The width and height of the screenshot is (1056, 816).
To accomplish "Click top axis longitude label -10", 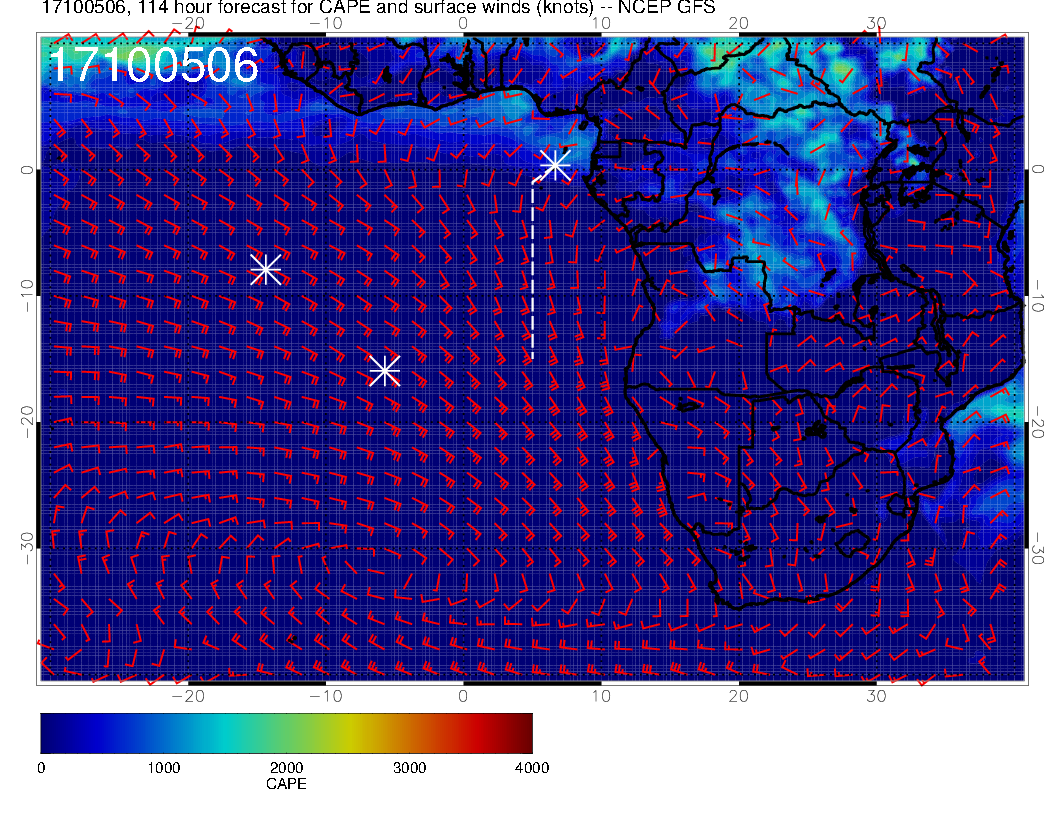I will (325, 24).
